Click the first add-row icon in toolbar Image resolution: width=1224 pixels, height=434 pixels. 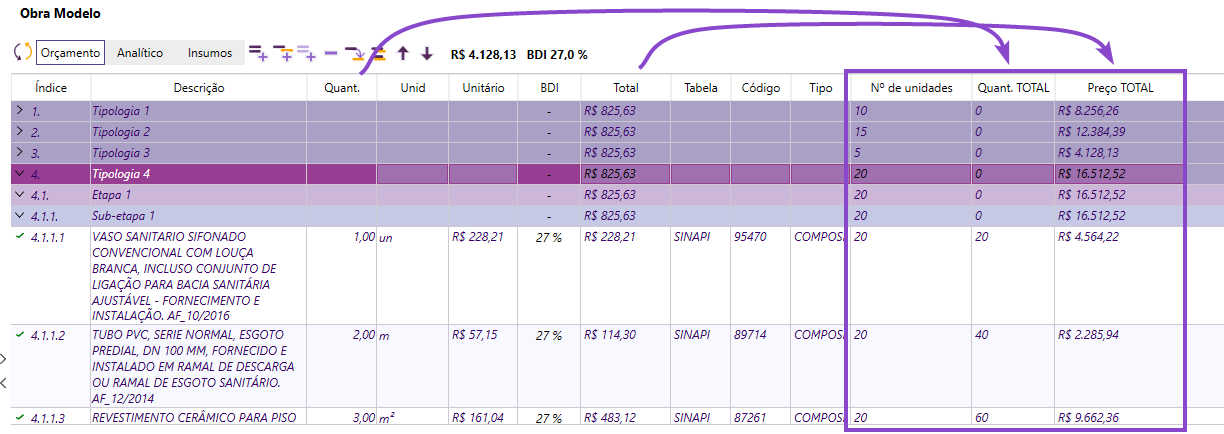[257, 52]
